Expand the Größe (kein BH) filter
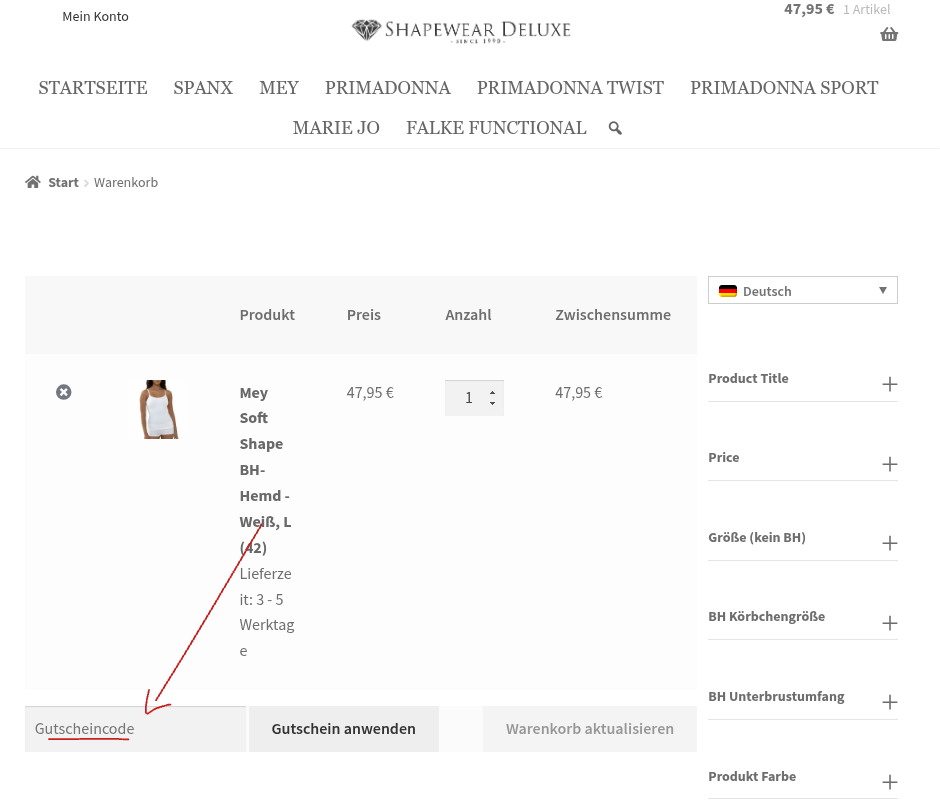Screen dimensions: 940x806 pos(889,543)
